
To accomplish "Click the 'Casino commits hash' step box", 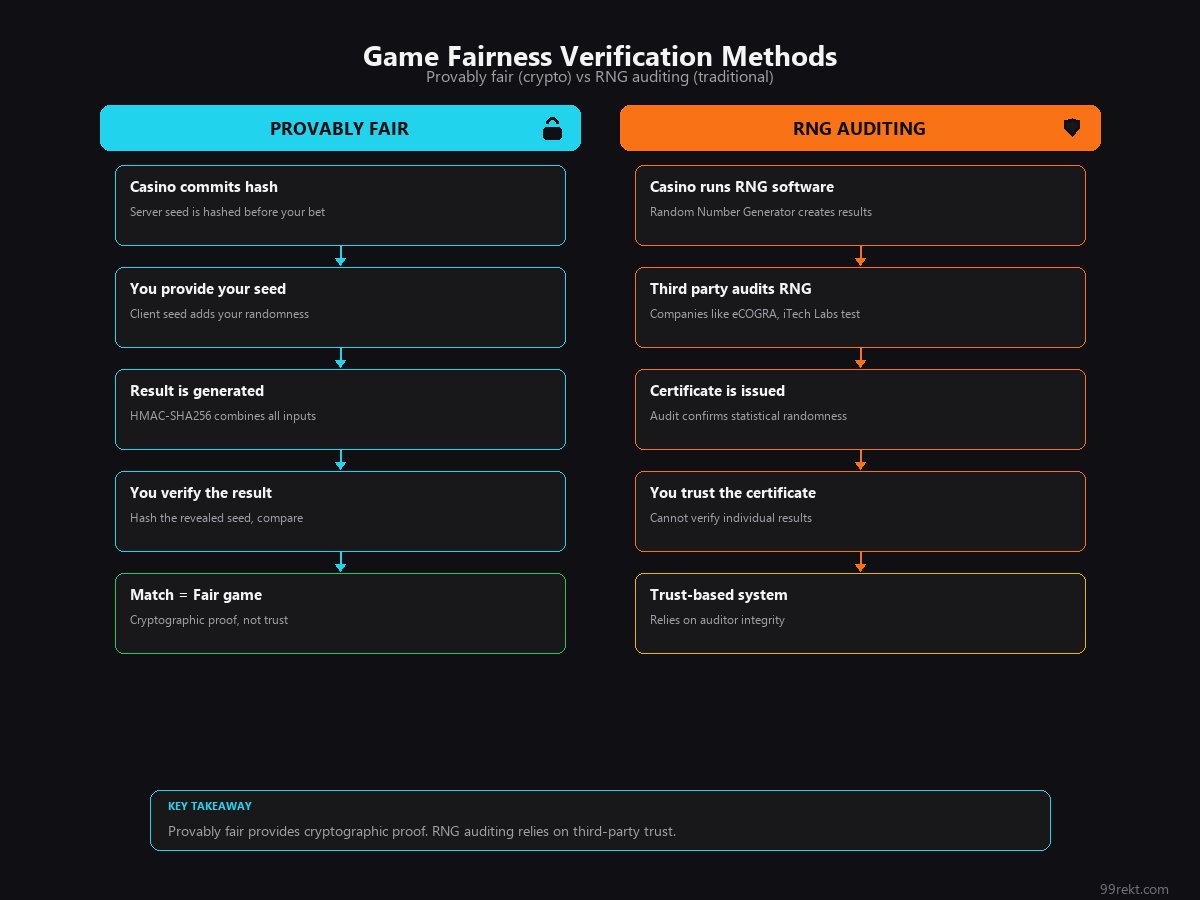I will tap(340, 205).
